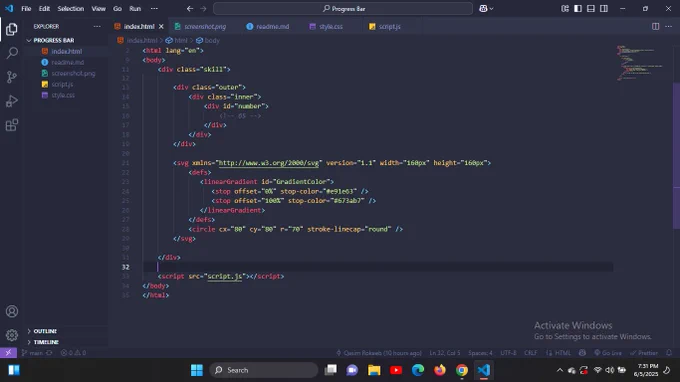Click the errors and warnings status item
This screenshot has height=382, width=680.
click(x=73, y=353)
